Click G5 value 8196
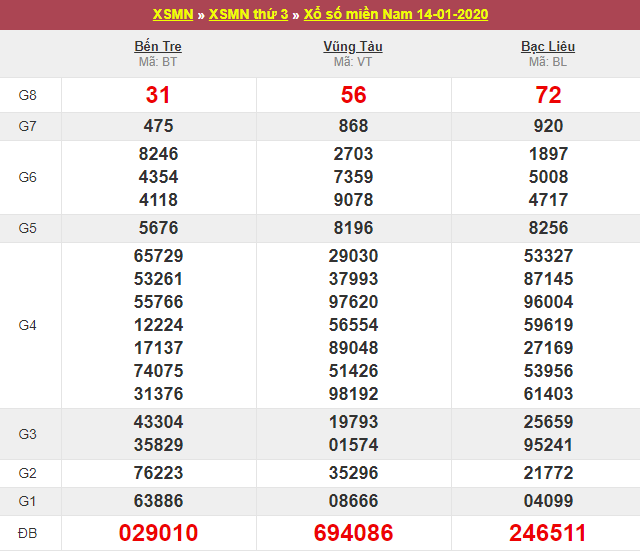This screenshot has height=554, width=640. (353, 228)
